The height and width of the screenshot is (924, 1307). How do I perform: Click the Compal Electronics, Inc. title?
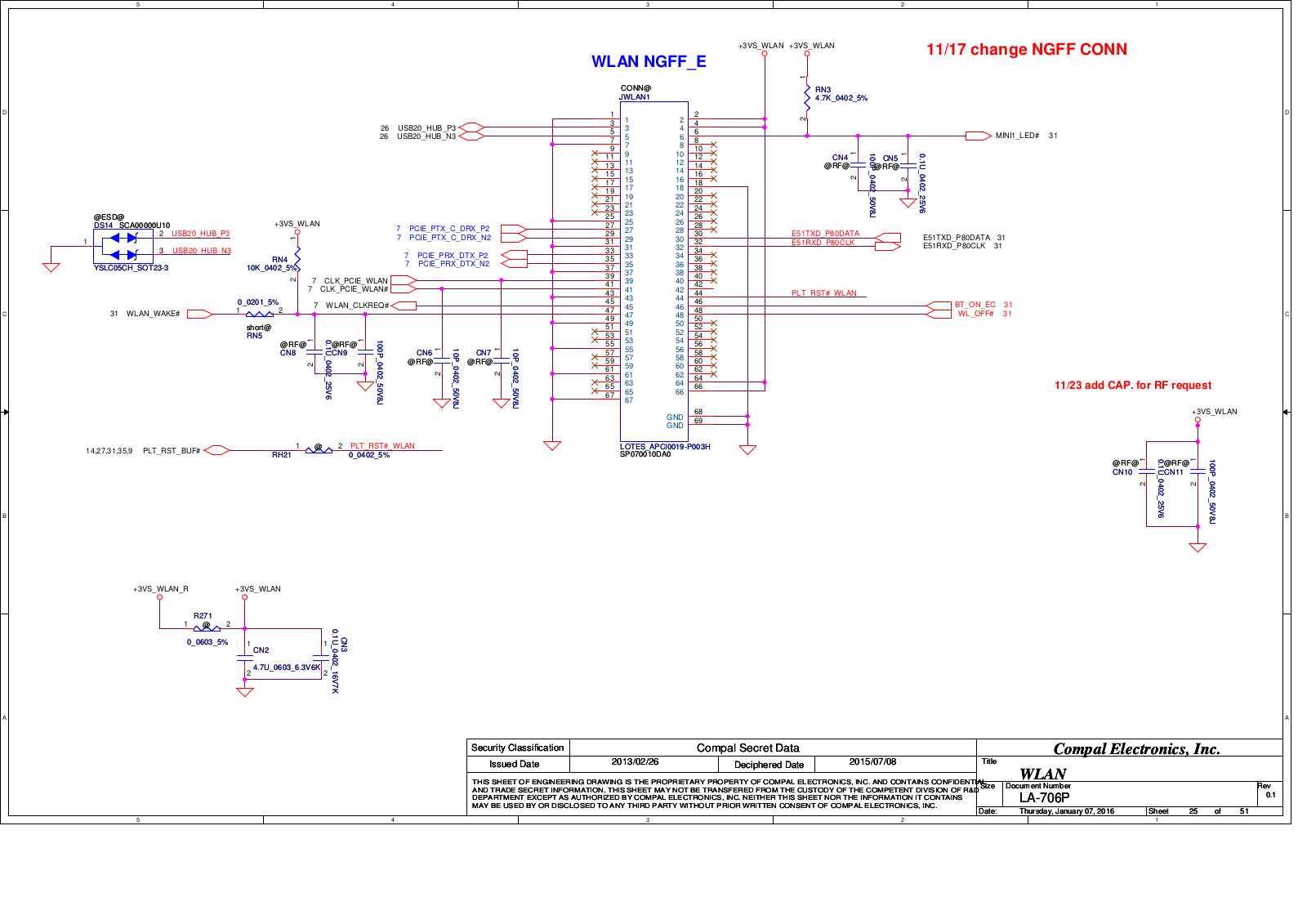point(1136,748)
